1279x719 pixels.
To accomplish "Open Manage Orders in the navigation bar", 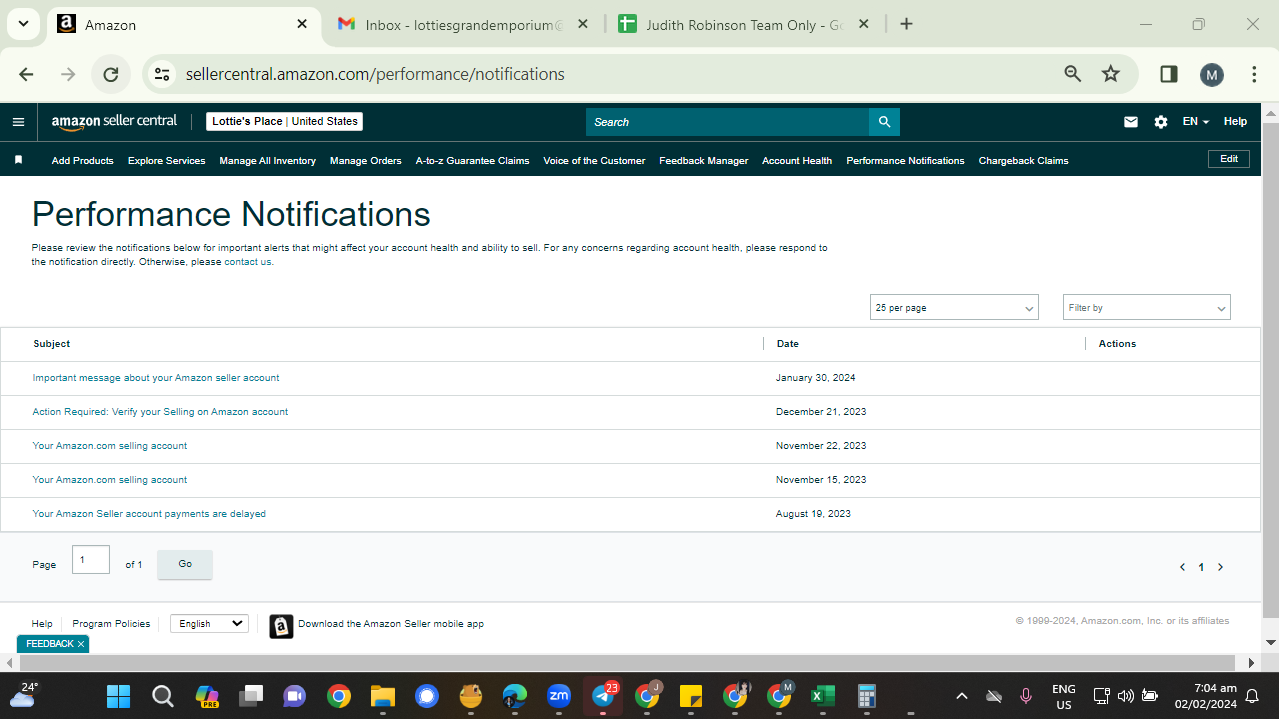I will (365, 160).
